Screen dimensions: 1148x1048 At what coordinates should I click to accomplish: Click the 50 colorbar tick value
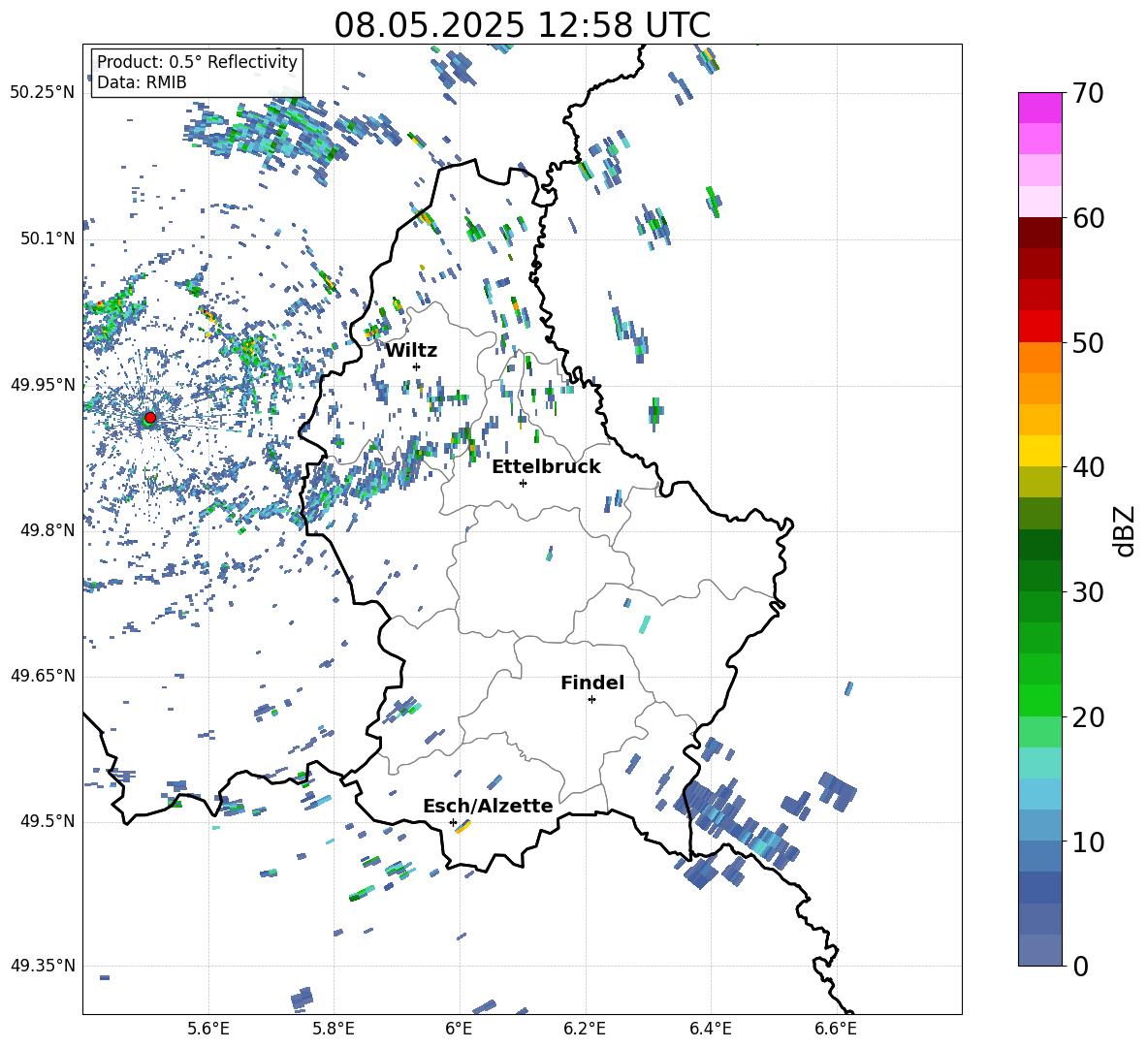[1088, 343]
